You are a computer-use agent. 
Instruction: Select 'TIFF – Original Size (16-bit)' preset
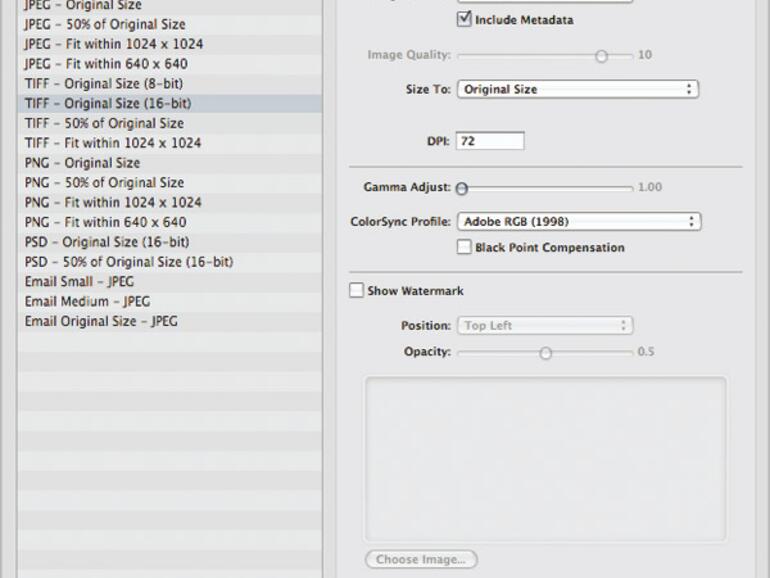click(x=170, y=104)
